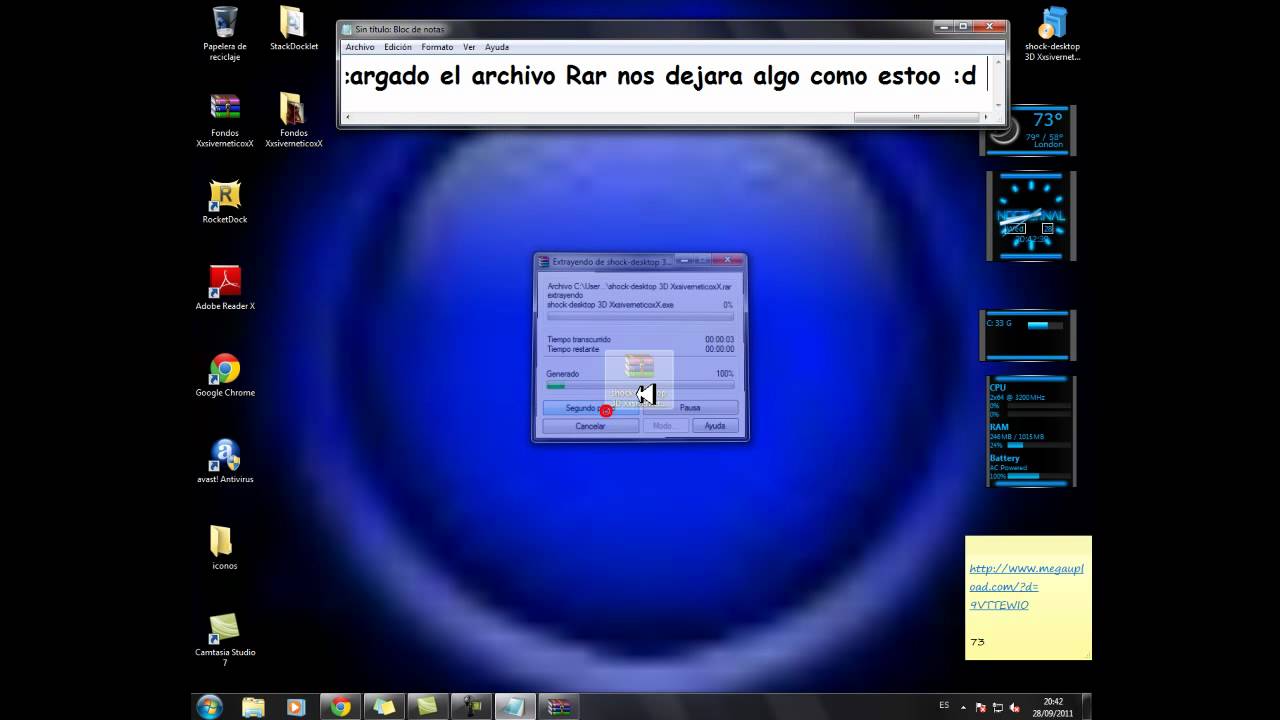The width and height of the screenshot is (1280, 720).
Task: Show hidden system tray icons arrow
Action: click(966, 706)
